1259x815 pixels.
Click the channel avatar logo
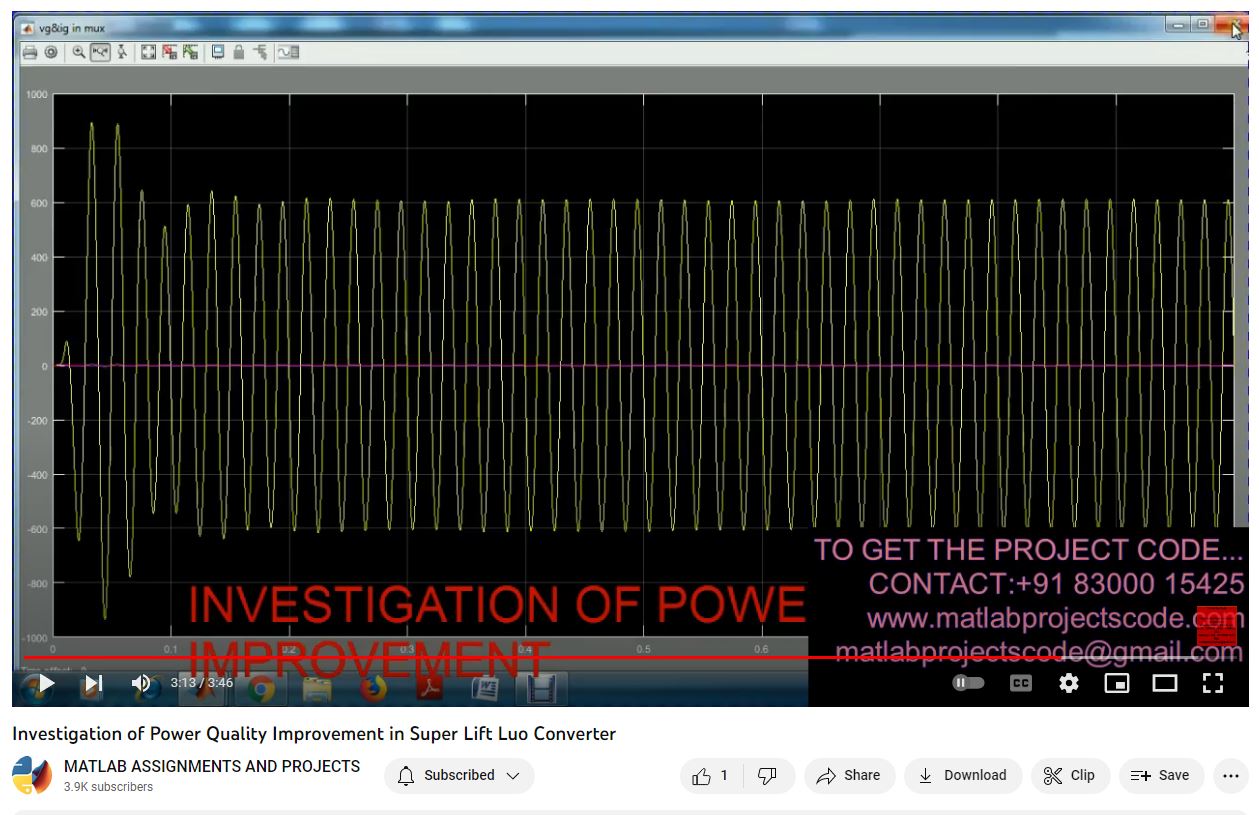pos(31,776)
